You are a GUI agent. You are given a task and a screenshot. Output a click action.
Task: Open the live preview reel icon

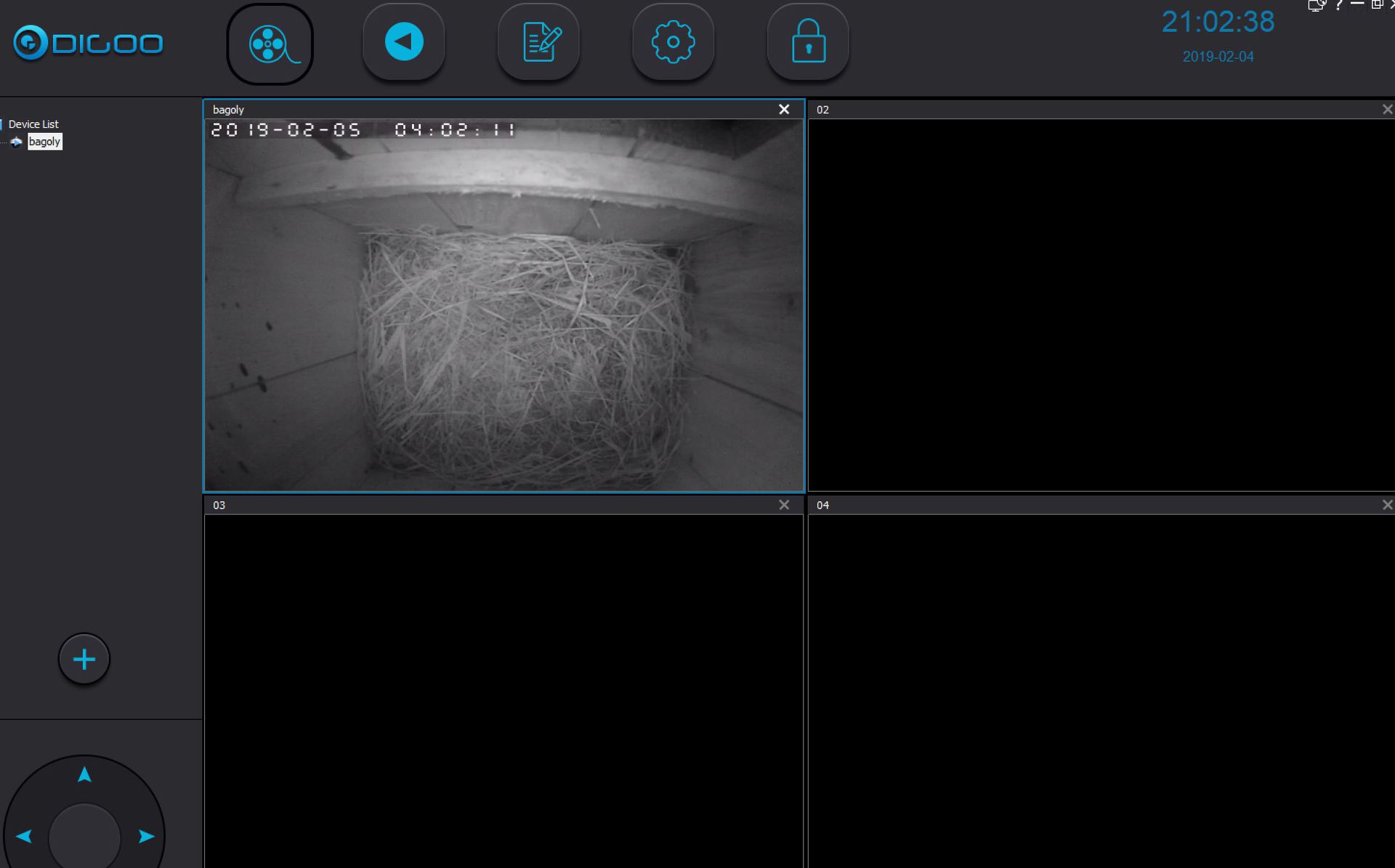(x=270, y=44)
